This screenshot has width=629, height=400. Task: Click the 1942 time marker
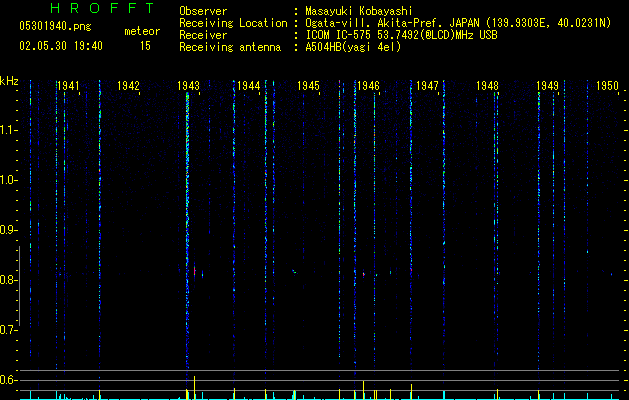pyautogui.click(x=128, y=86)
